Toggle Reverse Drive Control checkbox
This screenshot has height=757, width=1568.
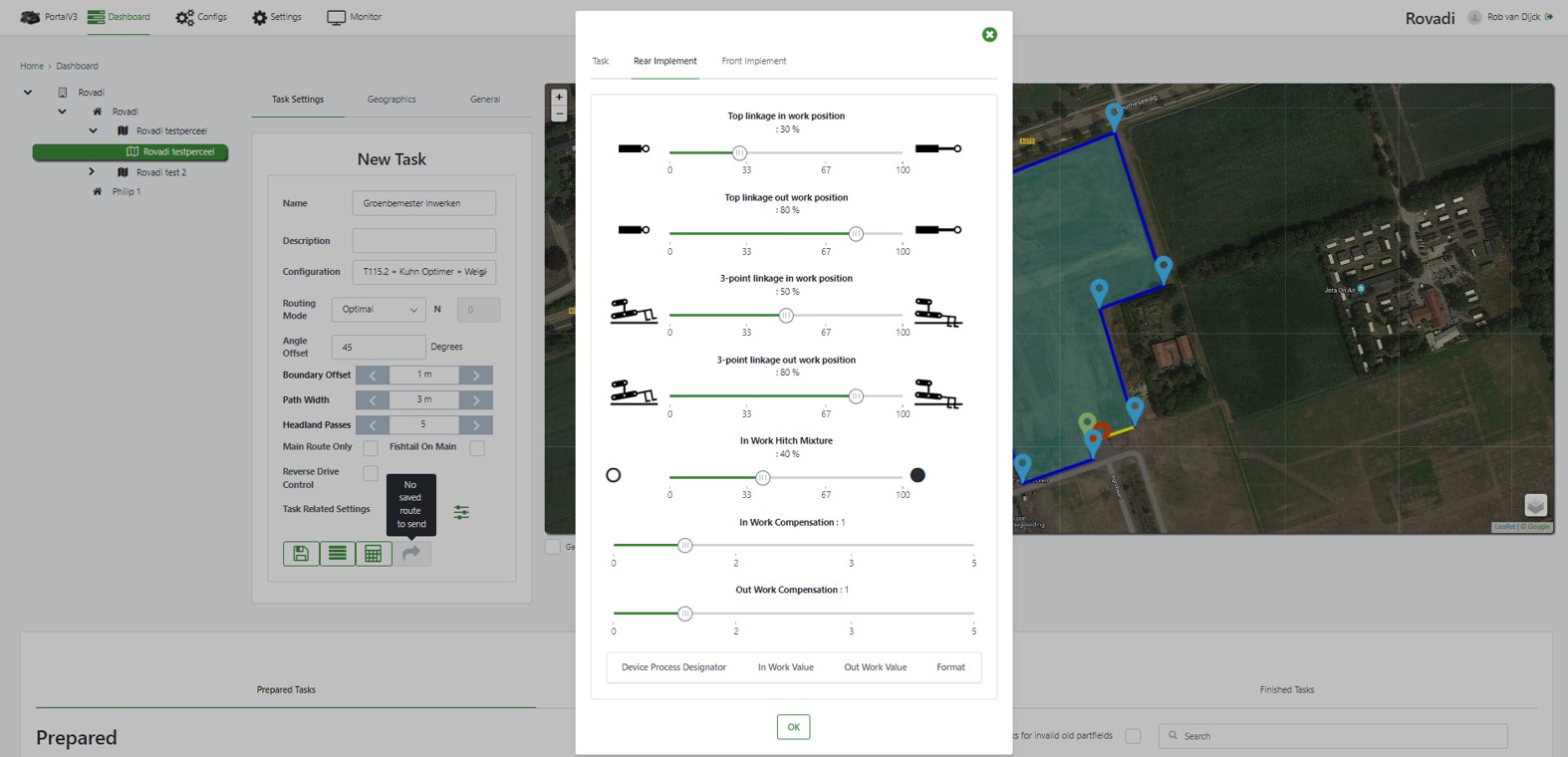371,473
